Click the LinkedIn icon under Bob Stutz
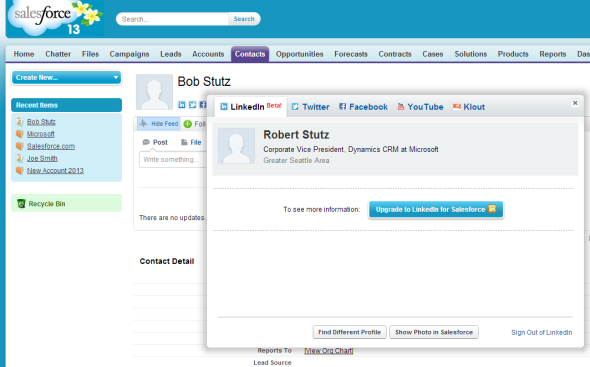Screen dimensions: 590x367 point(182,105)
